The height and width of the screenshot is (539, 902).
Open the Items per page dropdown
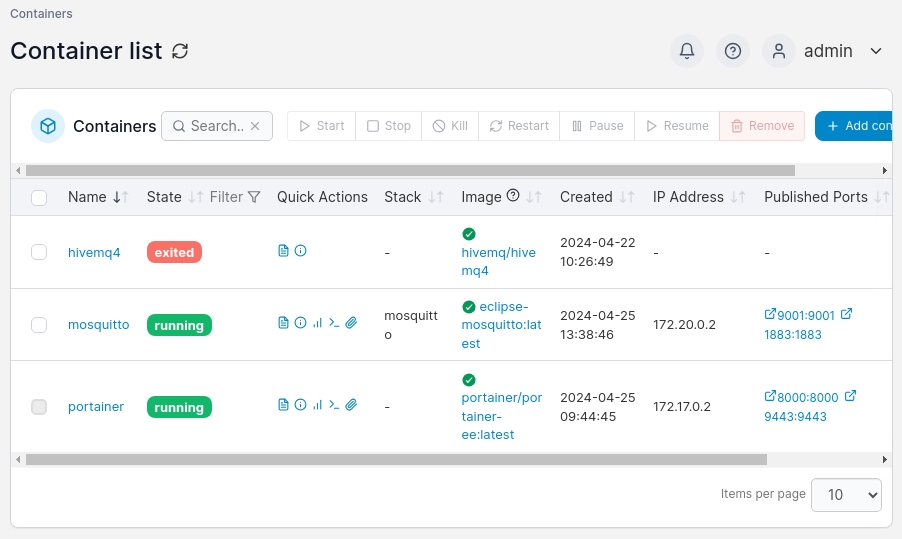[846, 494]
